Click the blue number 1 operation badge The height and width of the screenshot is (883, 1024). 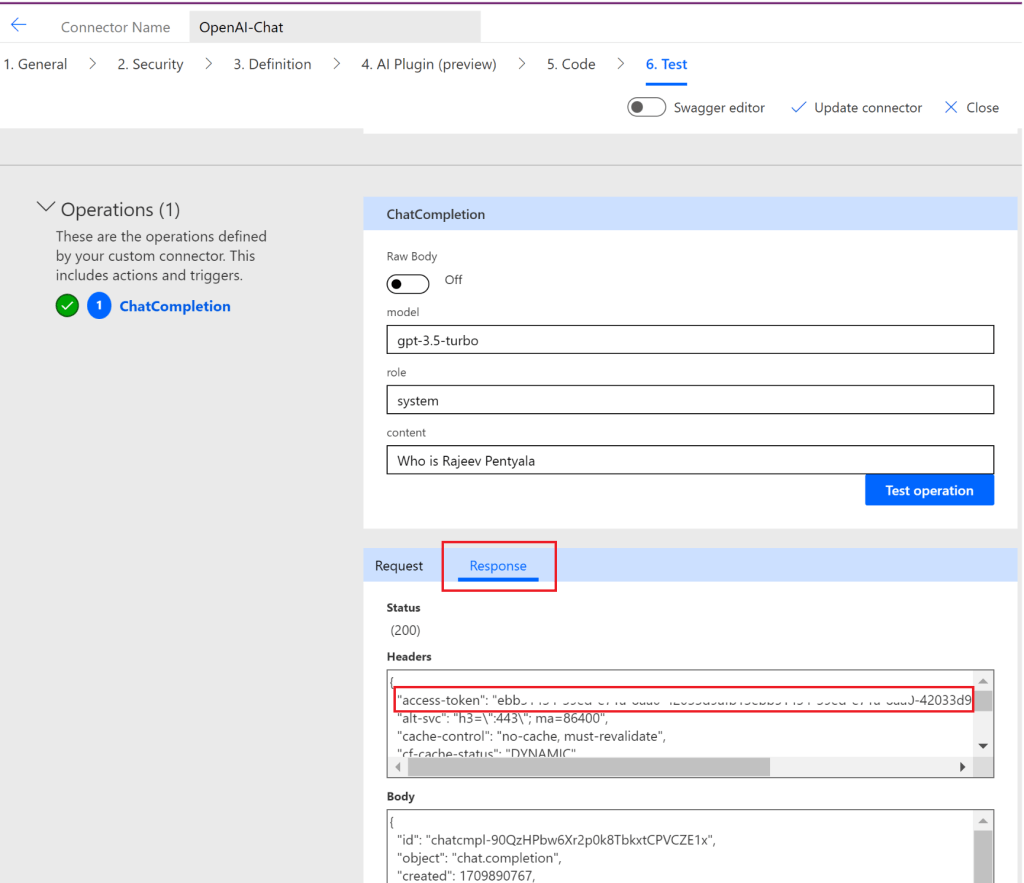[x=99, y=307]
